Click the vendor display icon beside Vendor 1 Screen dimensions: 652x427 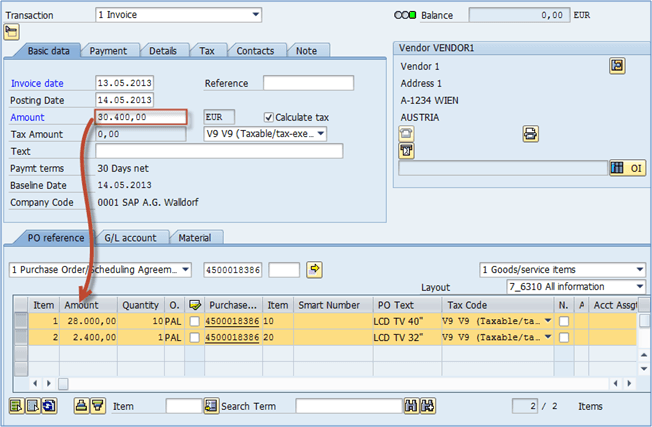click(617, 66)
